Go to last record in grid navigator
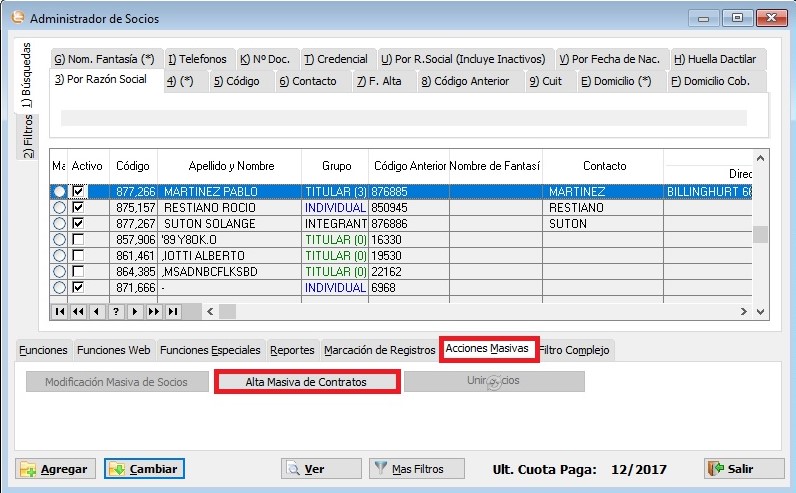Screen dimensions: 796x493 [x=173, y=312]
